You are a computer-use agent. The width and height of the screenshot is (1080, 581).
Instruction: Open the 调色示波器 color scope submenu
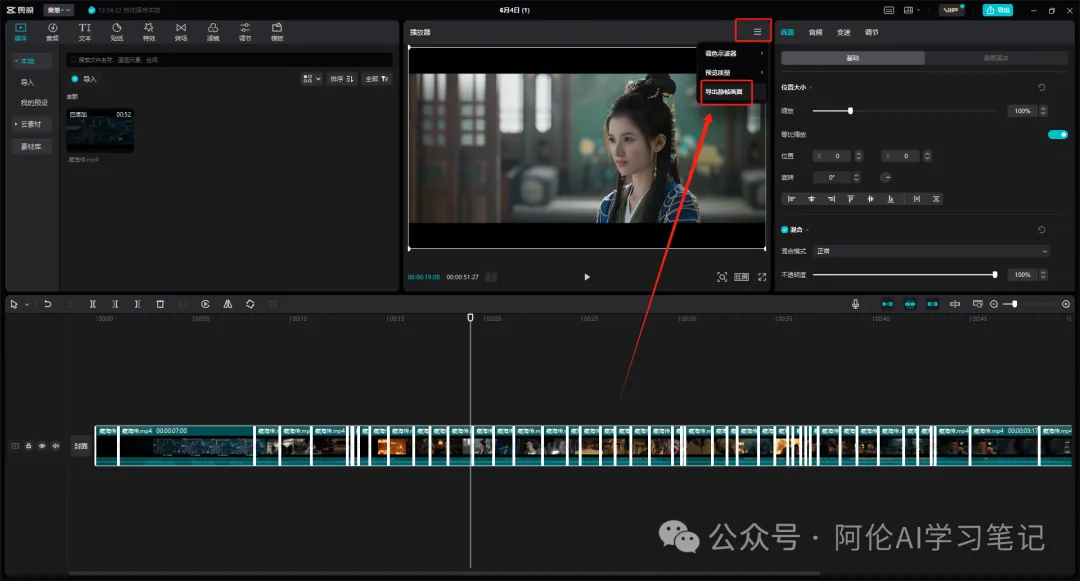pyautogui.click(x=733, y=54)
